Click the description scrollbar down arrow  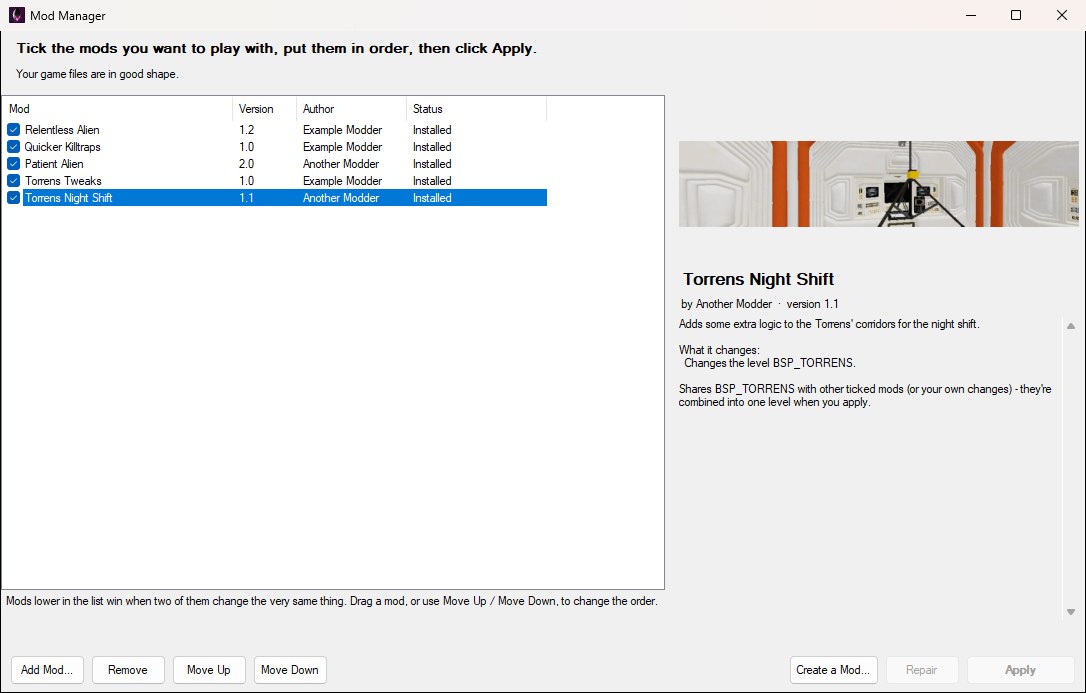click(1071, 612)
